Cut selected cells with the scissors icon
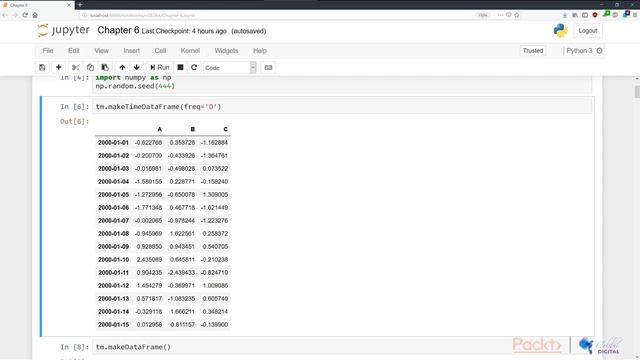This screenshot has height=360, width=640. click(x=75, y=67)
